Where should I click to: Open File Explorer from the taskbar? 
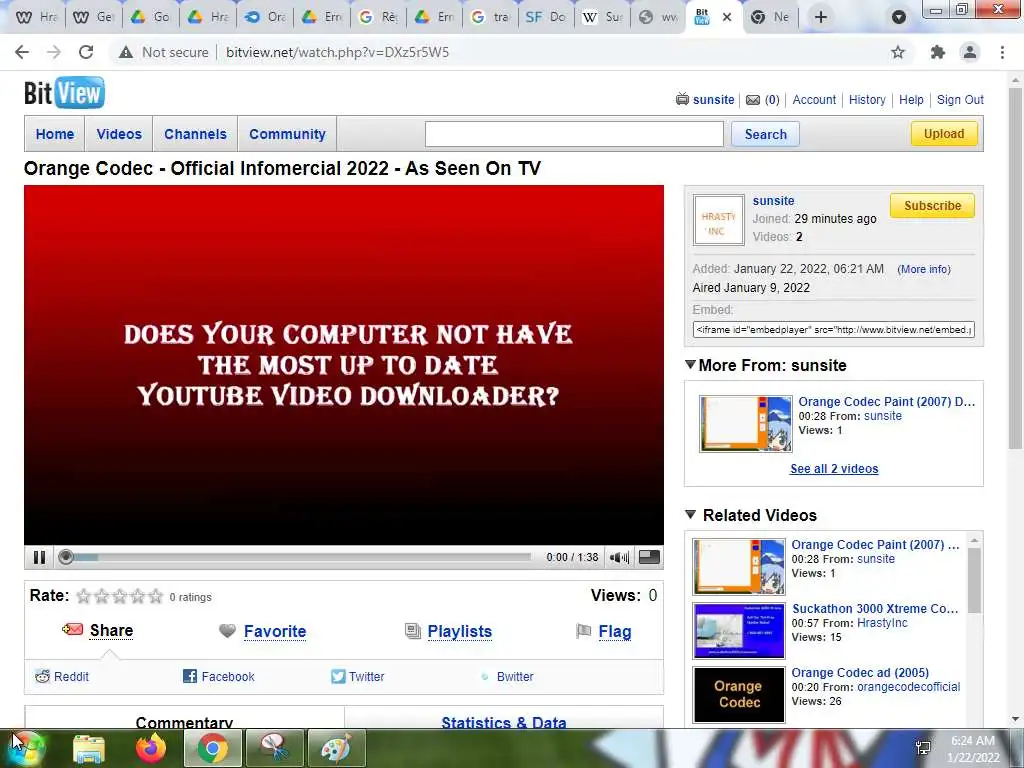(x=89, y=749)
